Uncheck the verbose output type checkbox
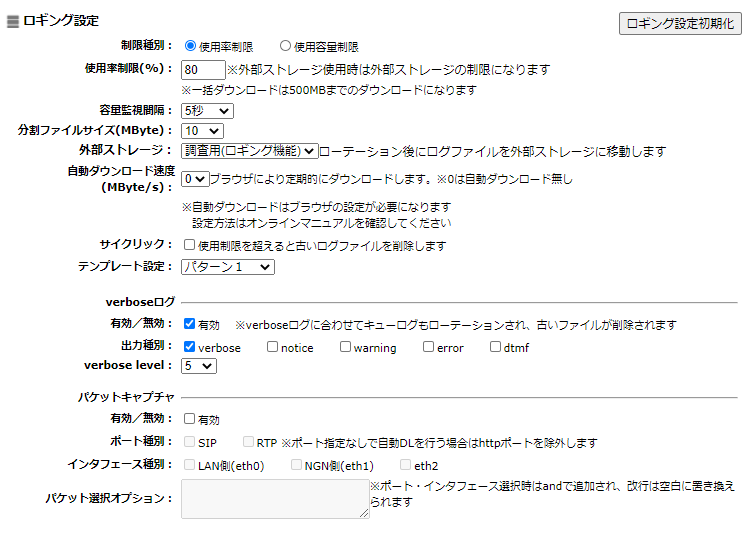This screenshot has width=750, height=533. (x=189, y=346)
